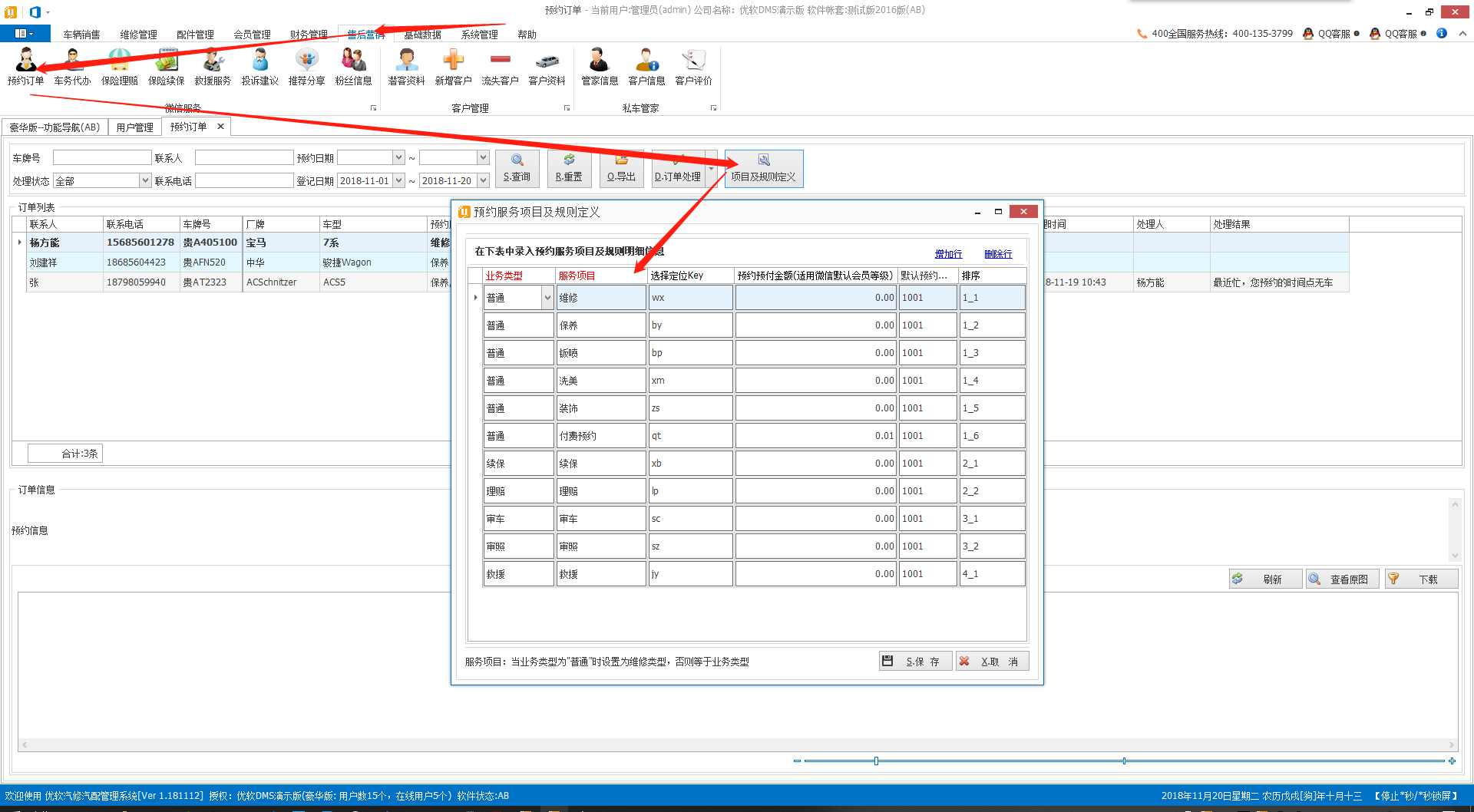
Task: Click the leftmost QQ客服 link
Action: click(1331, 34)
